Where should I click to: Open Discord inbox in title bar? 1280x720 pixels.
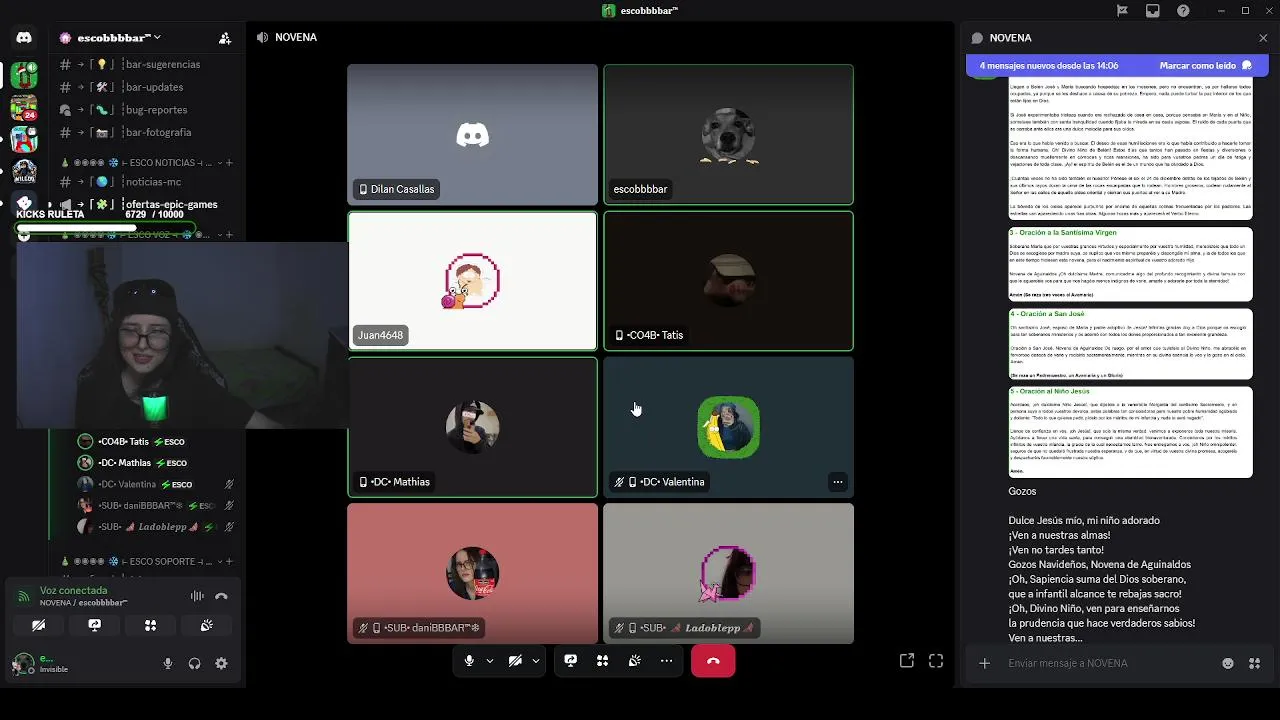tap(1153, 11)
